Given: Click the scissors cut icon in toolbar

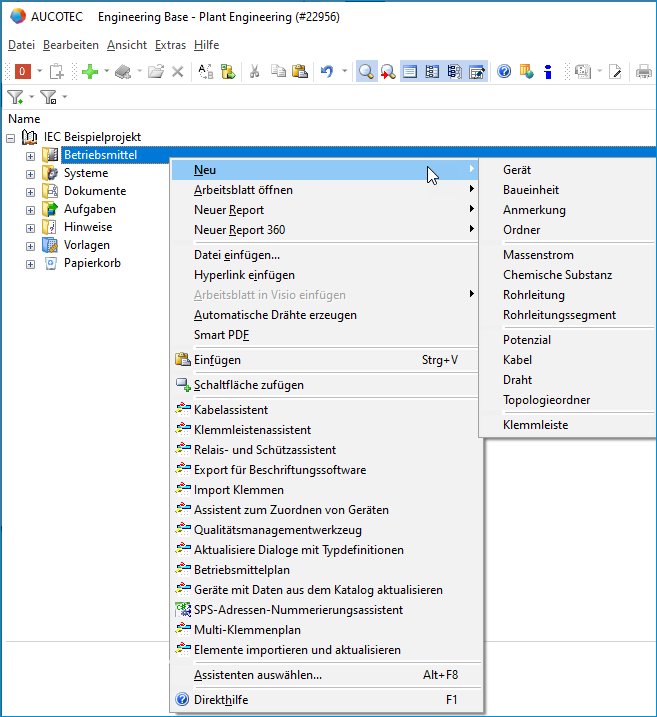Looking at the screenshot, I should coord(254,71).
